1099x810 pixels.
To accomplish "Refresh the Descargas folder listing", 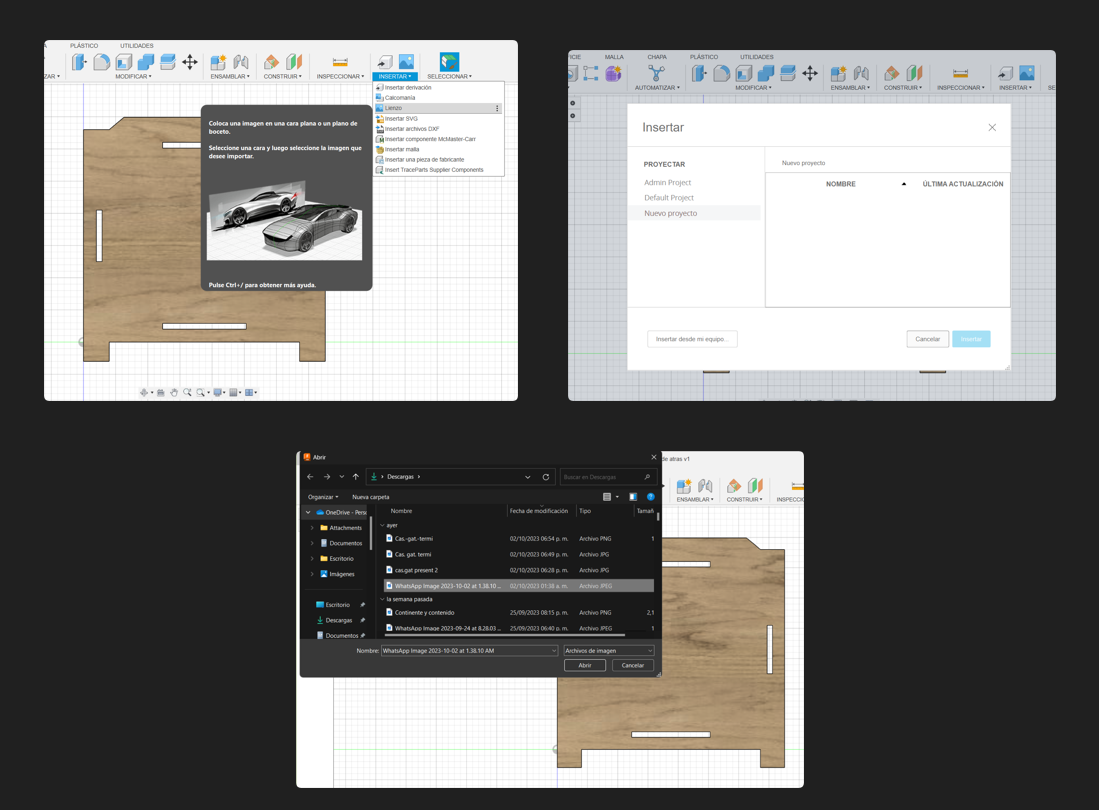I will tap(546, 476).
